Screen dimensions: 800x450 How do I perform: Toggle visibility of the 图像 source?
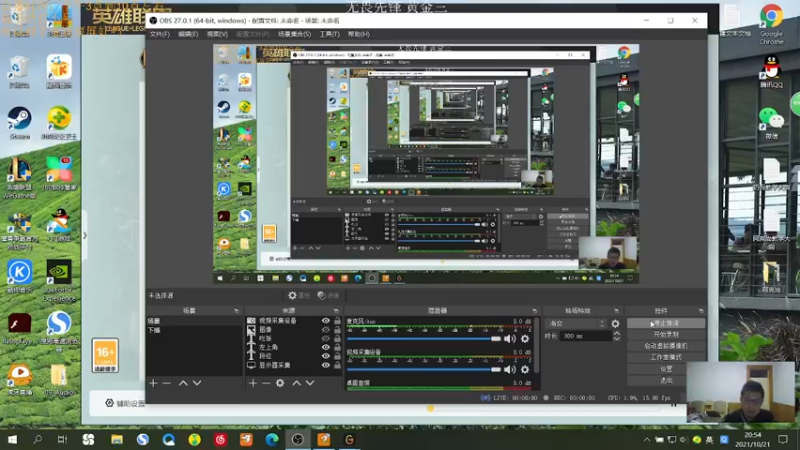tap(326, 330)
